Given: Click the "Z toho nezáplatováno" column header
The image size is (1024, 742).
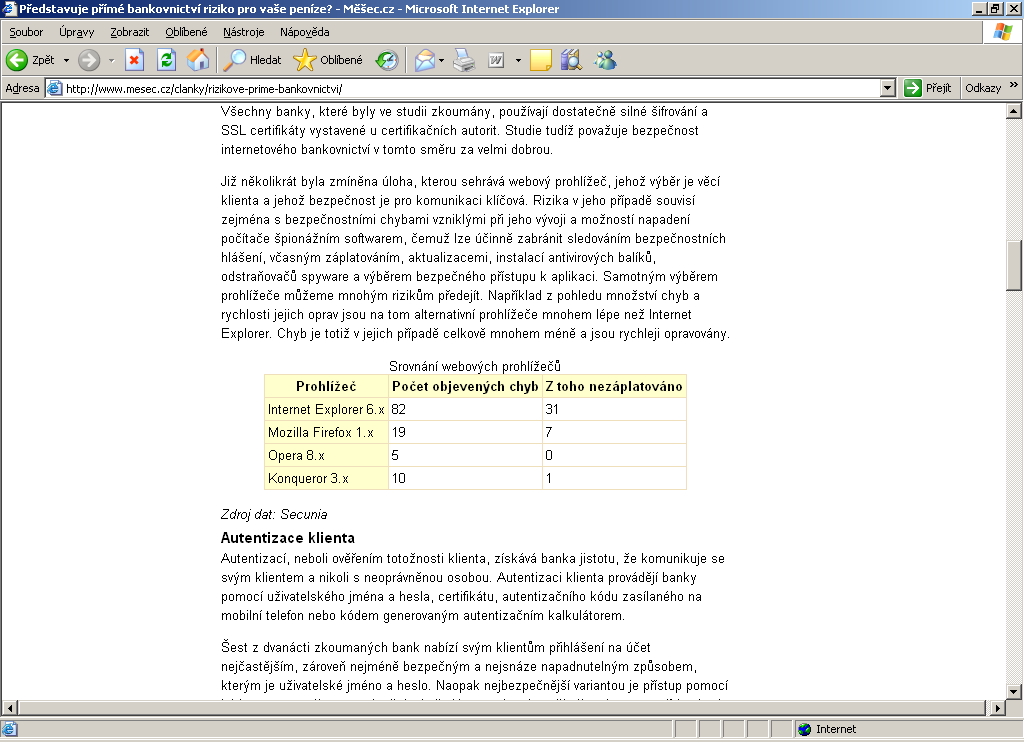Looking at the screenshot, I should 614,386.
